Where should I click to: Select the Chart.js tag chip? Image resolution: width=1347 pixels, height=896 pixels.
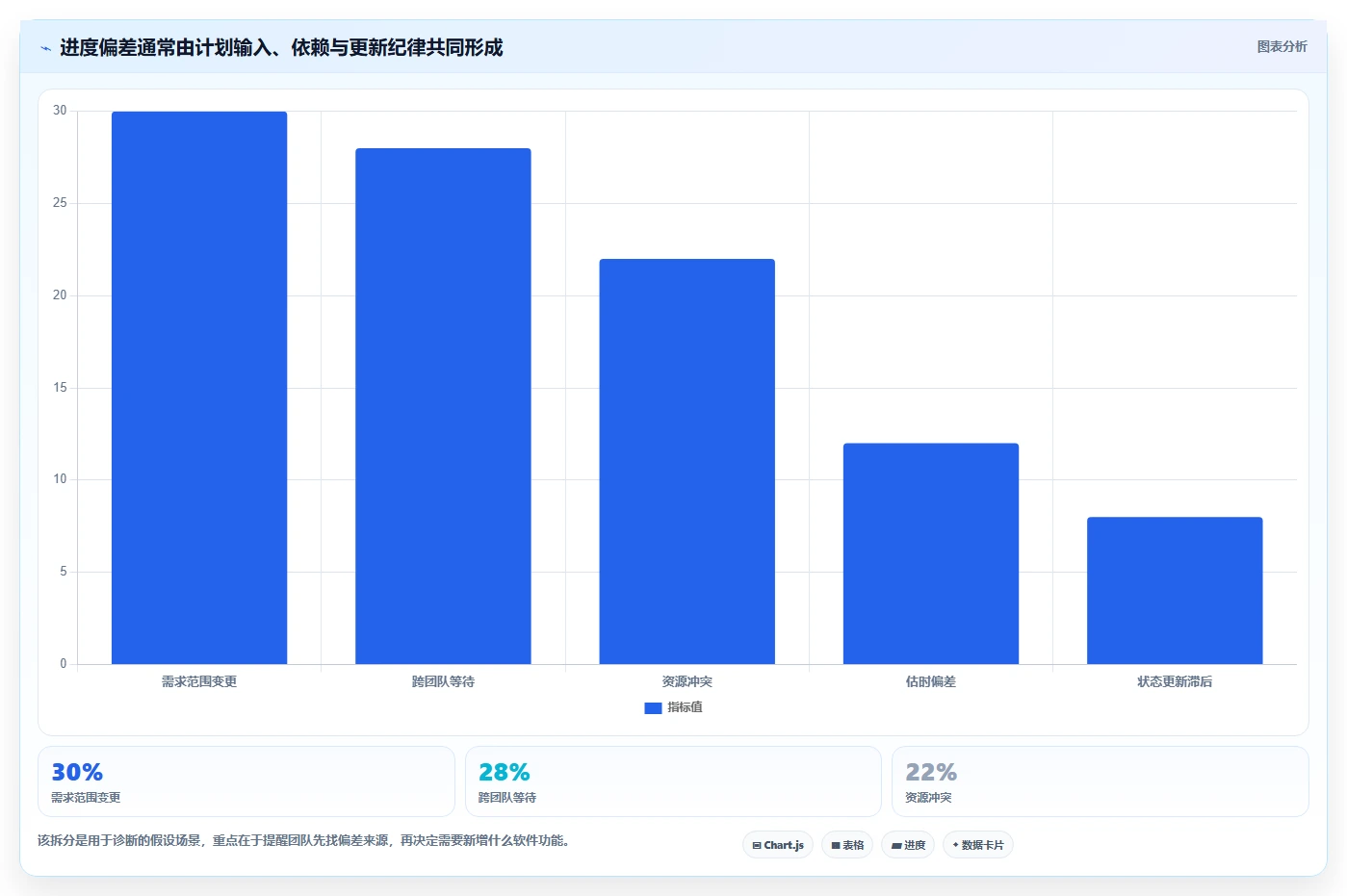(778, 845)
